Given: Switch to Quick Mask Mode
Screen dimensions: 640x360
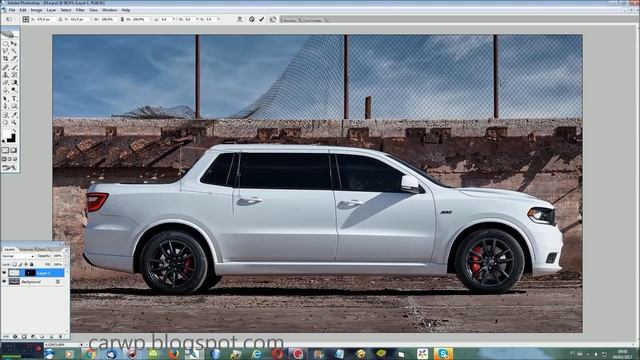Looking at the screenshot, I should pos(14,150).
